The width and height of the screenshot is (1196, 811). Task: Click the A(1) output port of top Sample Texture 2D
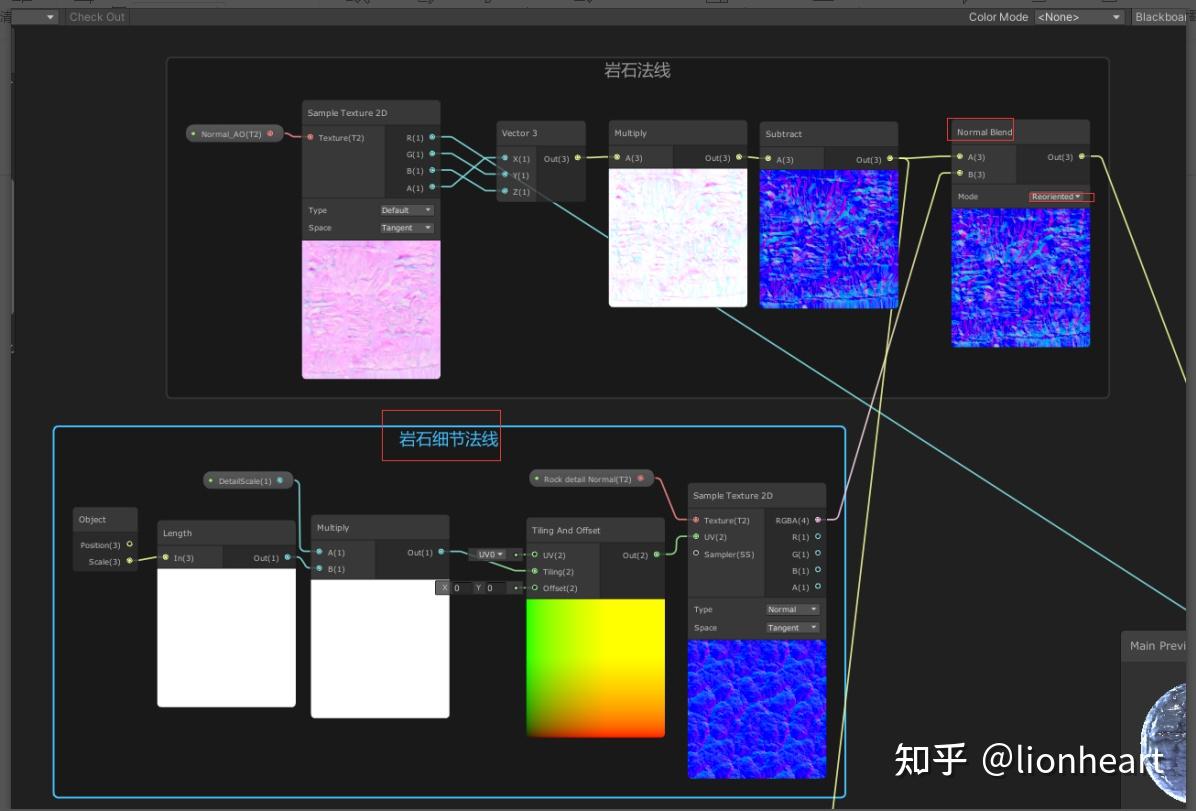click(x=432, y=187)
